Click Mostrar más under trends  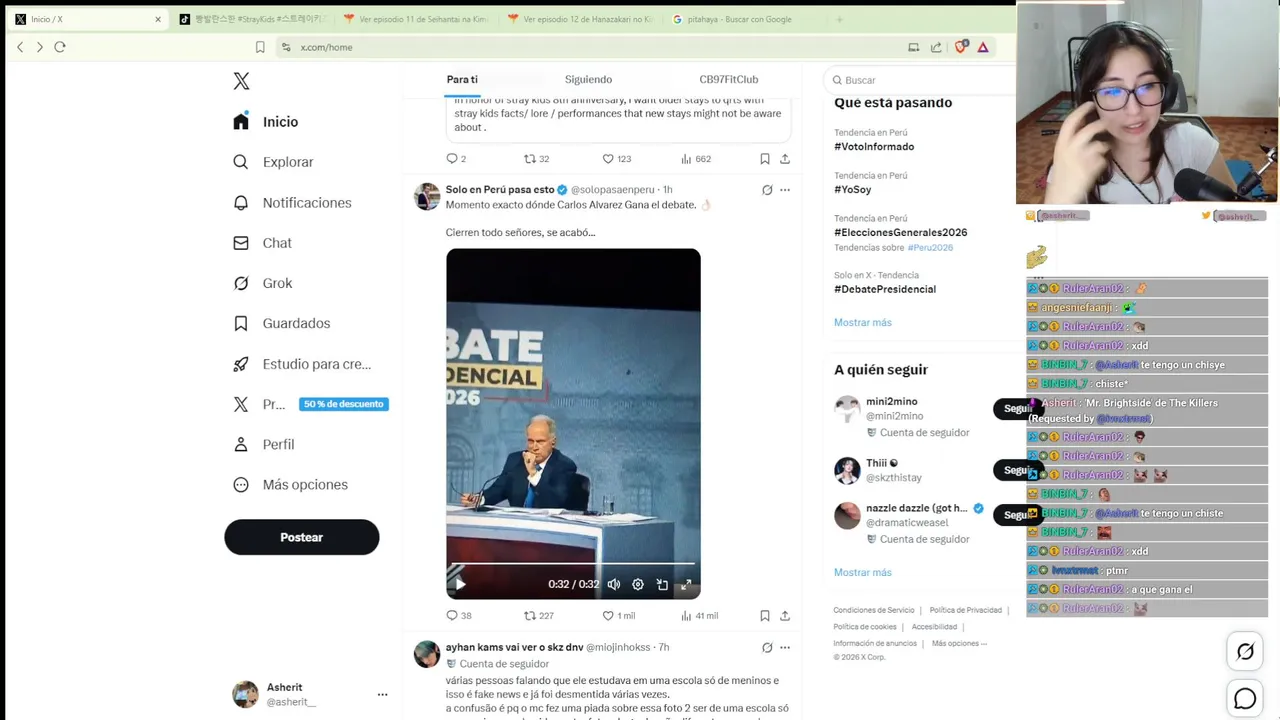(x=863, y=323)
